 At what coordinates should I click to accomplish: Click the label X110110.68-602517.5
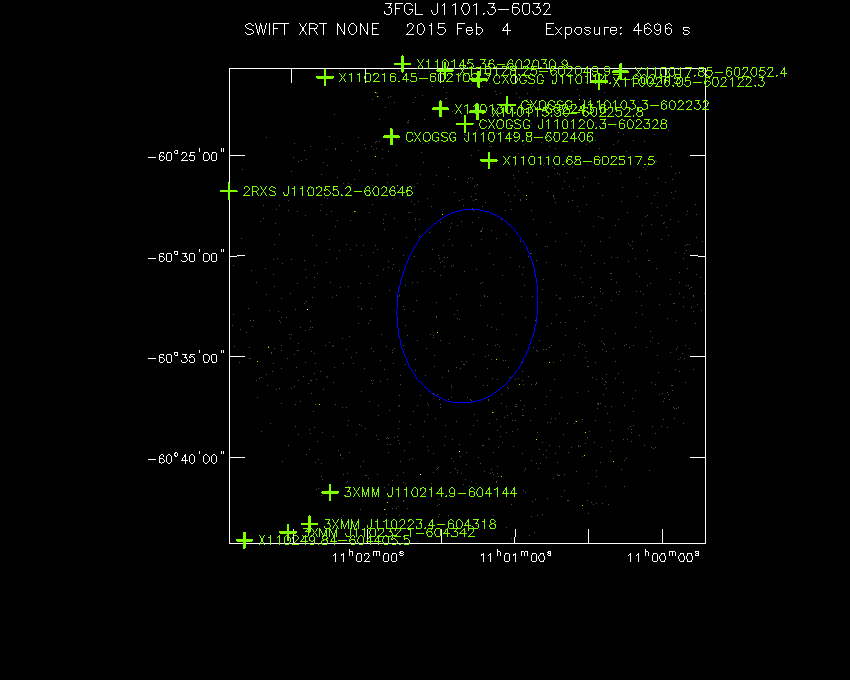578,161
